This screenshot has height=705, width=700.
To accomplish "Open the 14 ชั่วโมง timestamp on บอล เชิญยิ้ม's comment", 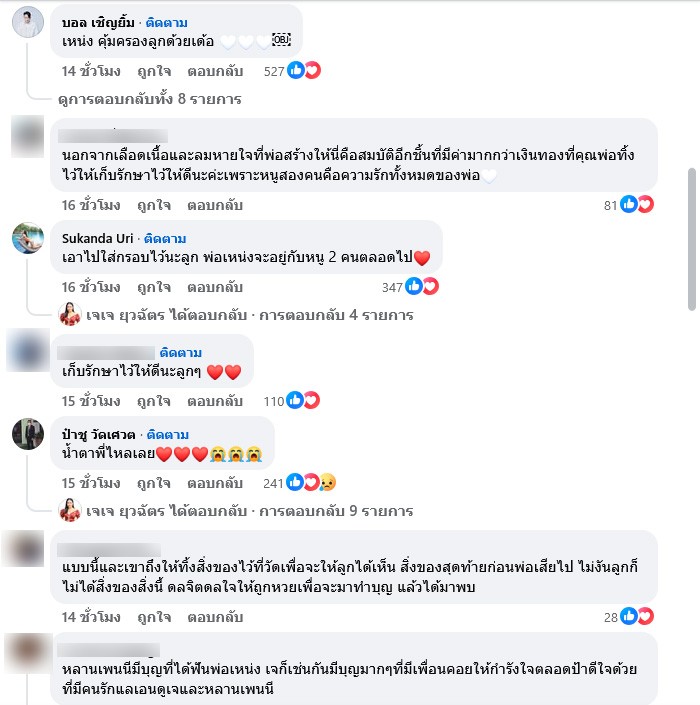I will 91,71.
